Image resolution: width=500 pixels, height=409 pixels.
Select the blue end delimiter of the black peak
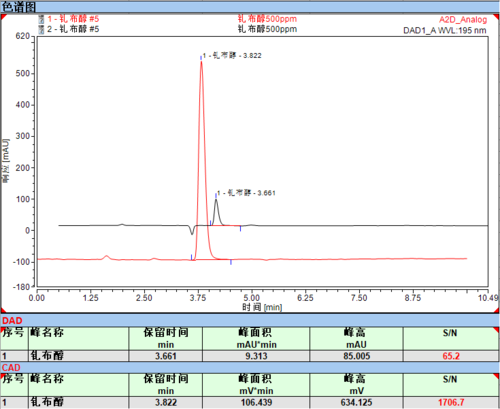240,228
